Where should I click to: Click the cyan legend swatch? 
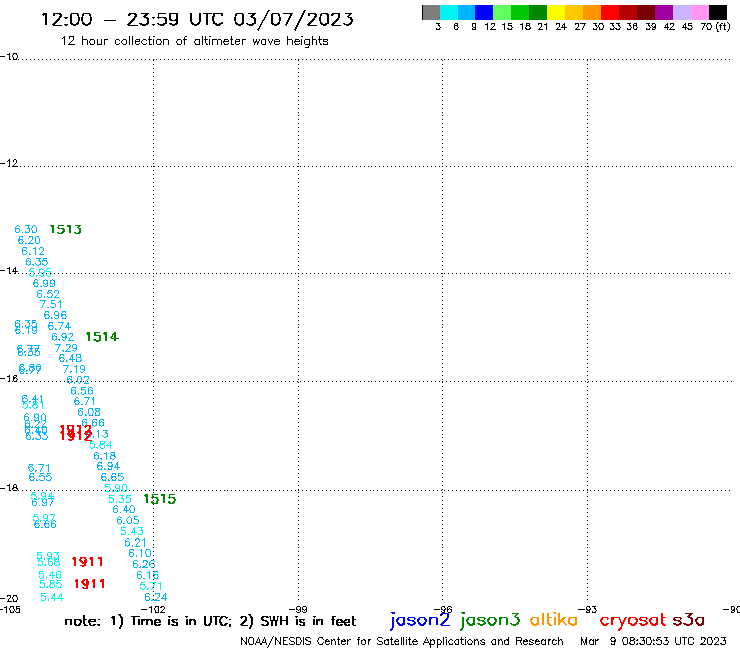[x=449, y=12]
